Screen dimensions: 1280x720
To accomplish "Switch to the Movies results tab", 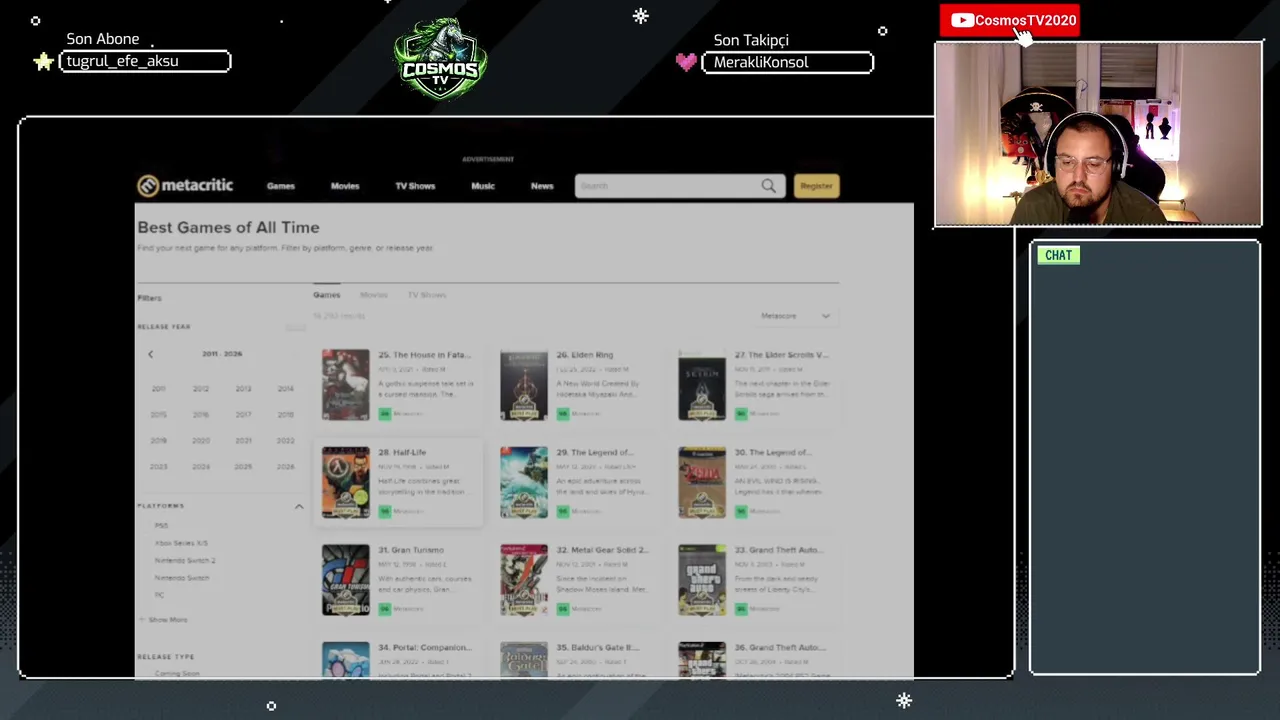I will click(373, 295).
